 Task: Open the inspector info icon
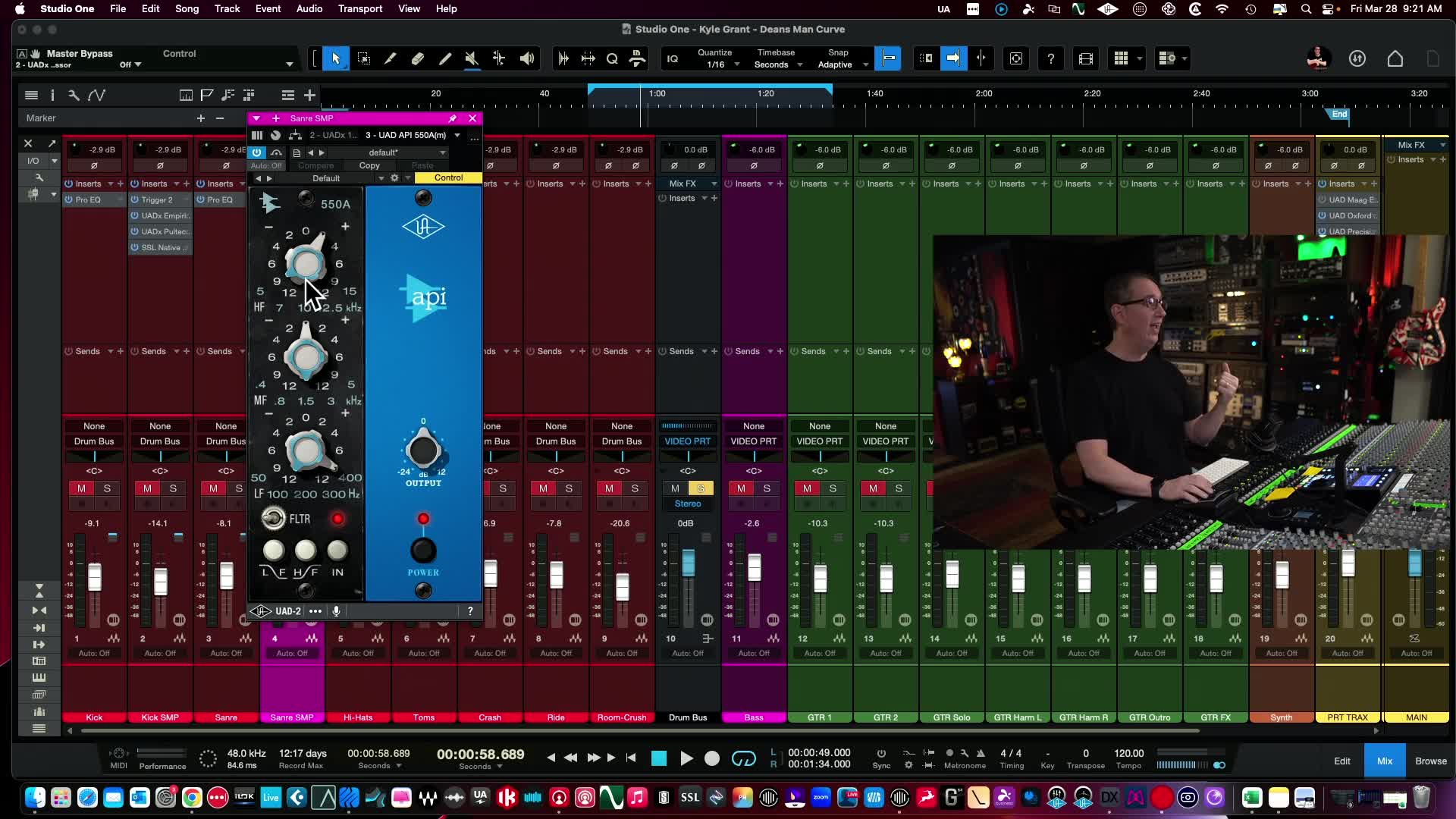(52, 95)
